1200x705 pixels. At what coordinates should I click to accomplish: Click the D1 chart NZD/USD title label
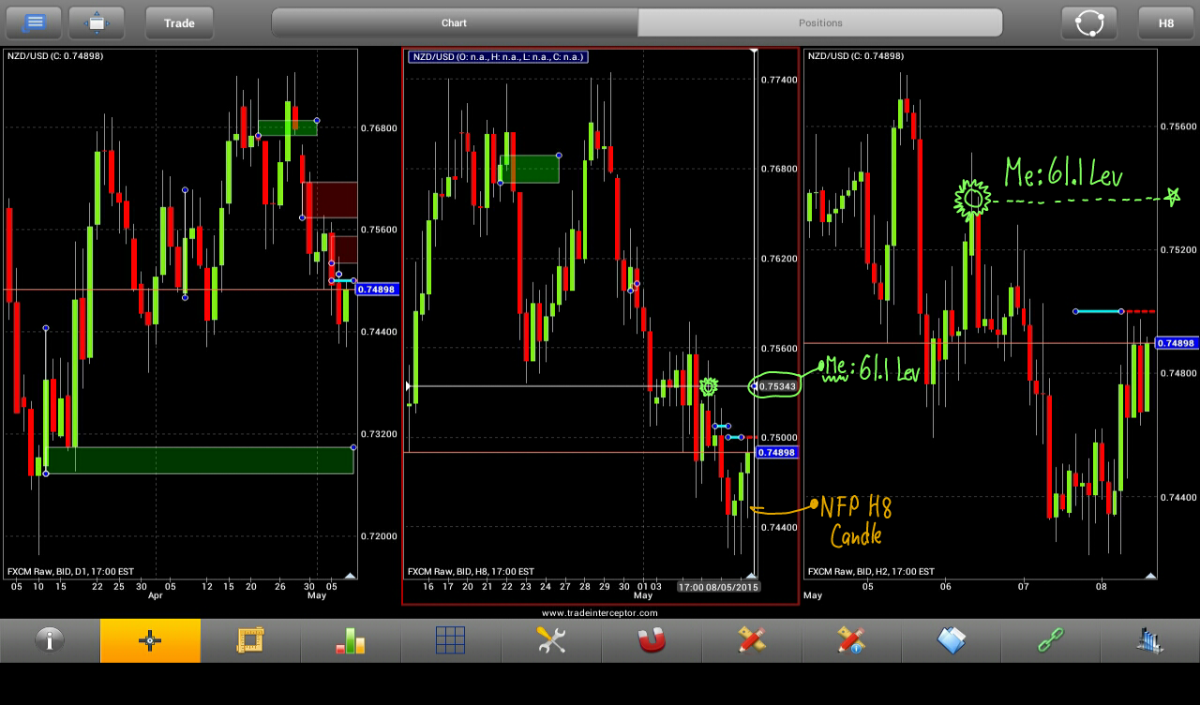pos(55,56)
